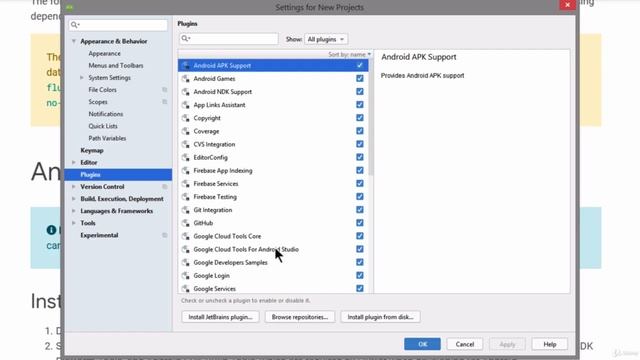The width and height of the screenshot is (640, 360).
Task: Collapse the Appearance & Behavior section
Action: [x=74, y=41]
